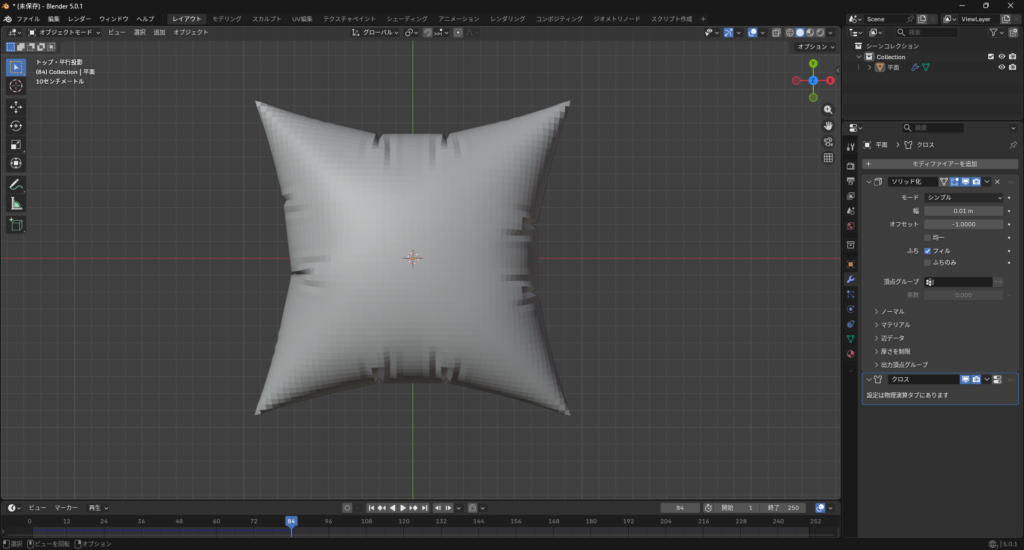Switch to the モデリング workspace tab

pyautogui.click(x=226, y=19)
